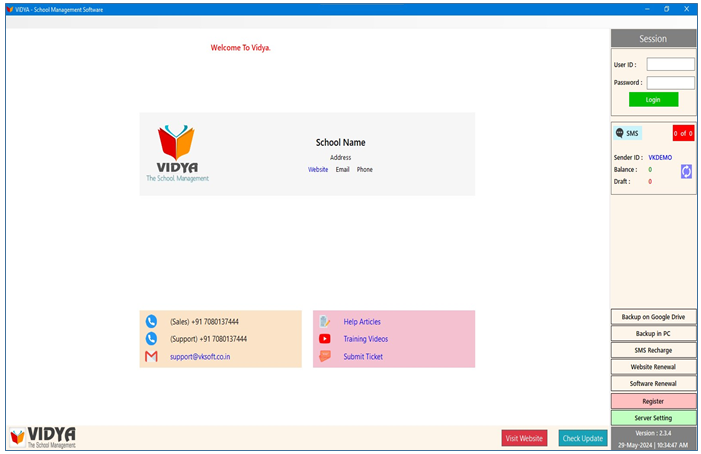Click the support@vksoft.co.in email link
This screenshot has width=701, height=454.
(200, 357)
